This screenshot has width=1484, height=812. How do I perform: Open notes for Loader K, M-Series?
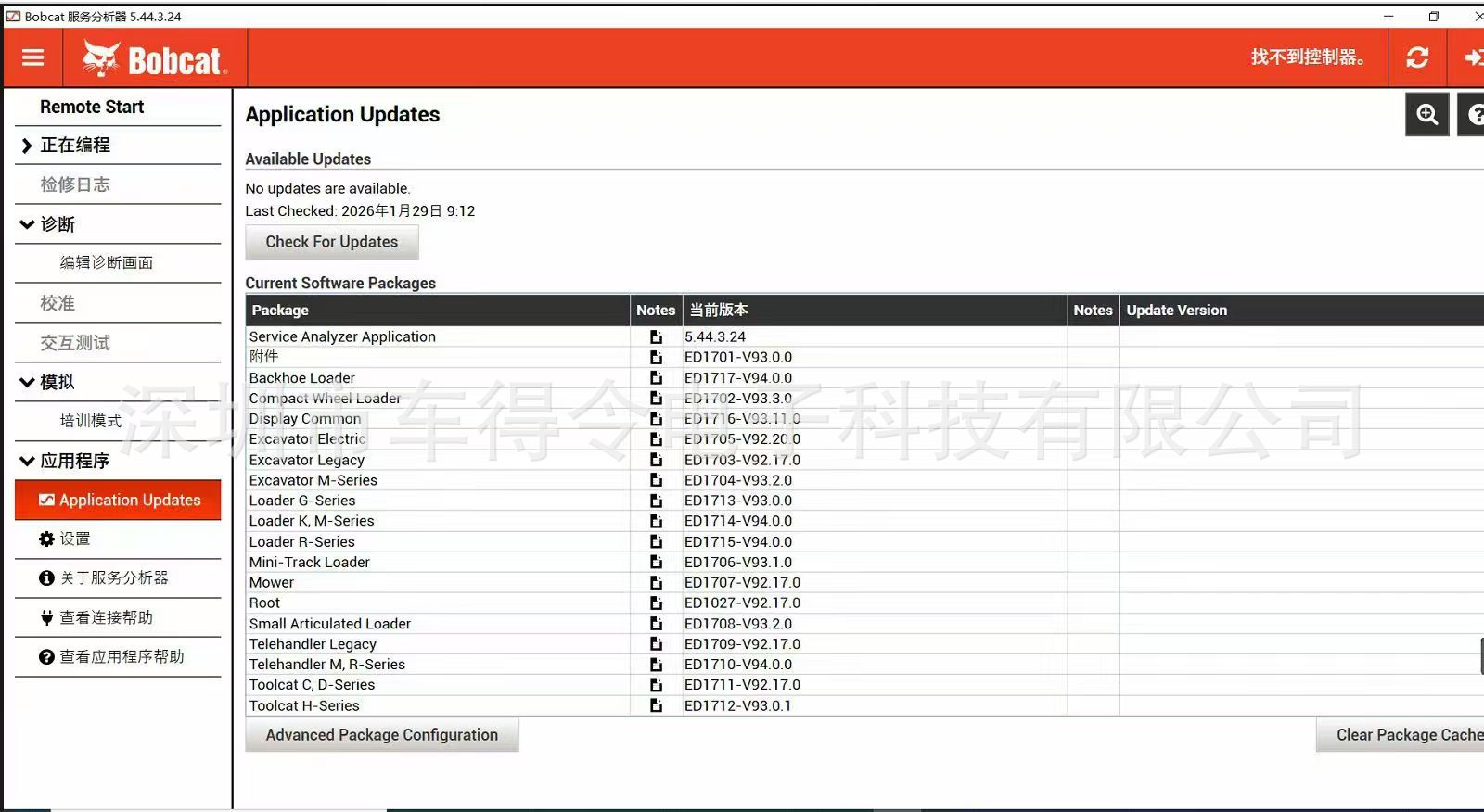(656, 521)
